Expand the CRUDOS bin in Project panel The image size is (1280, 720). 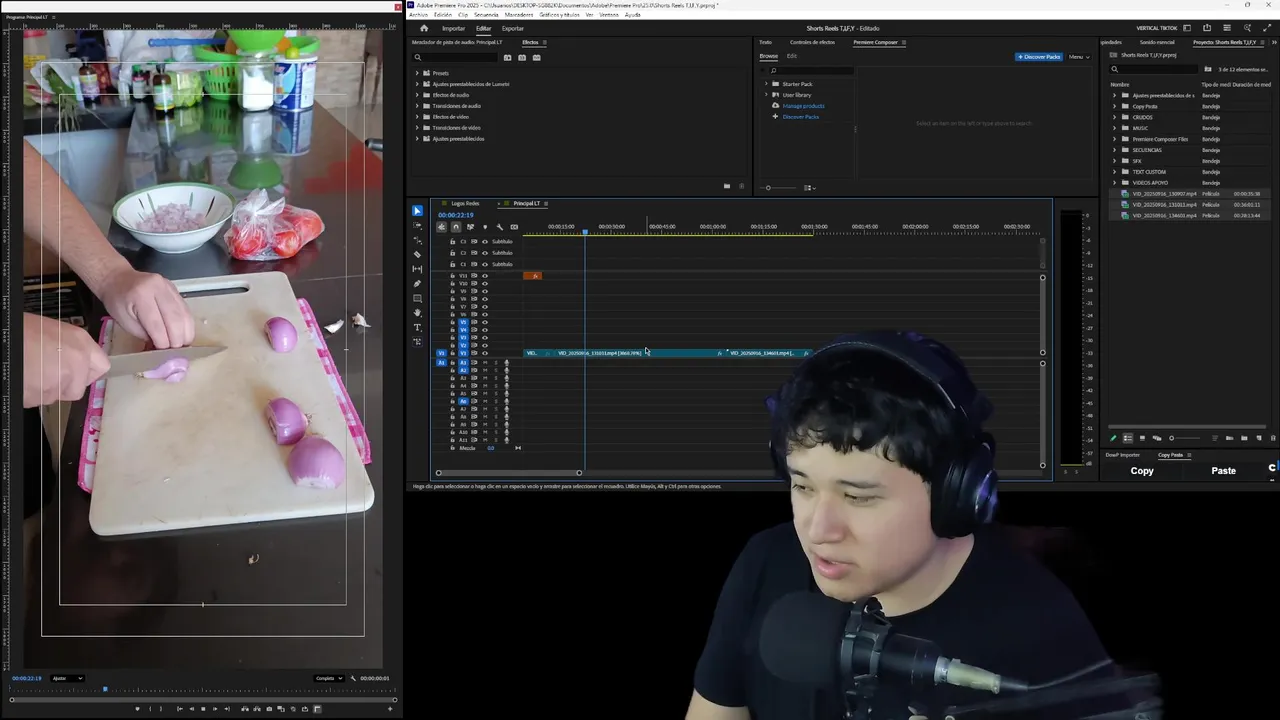(x=1114, y=117)
